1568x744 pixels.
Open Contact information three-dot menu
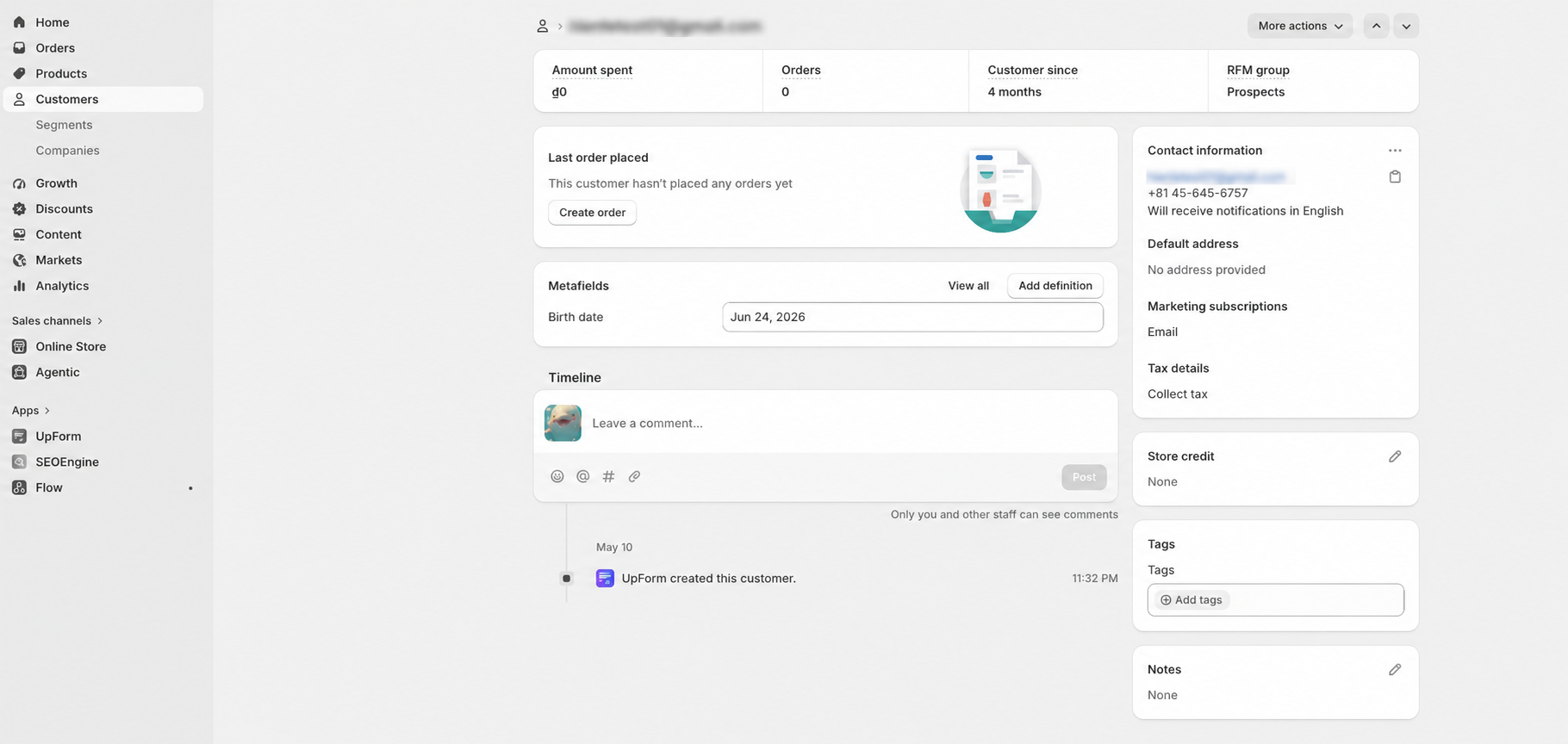(1395, 151)
